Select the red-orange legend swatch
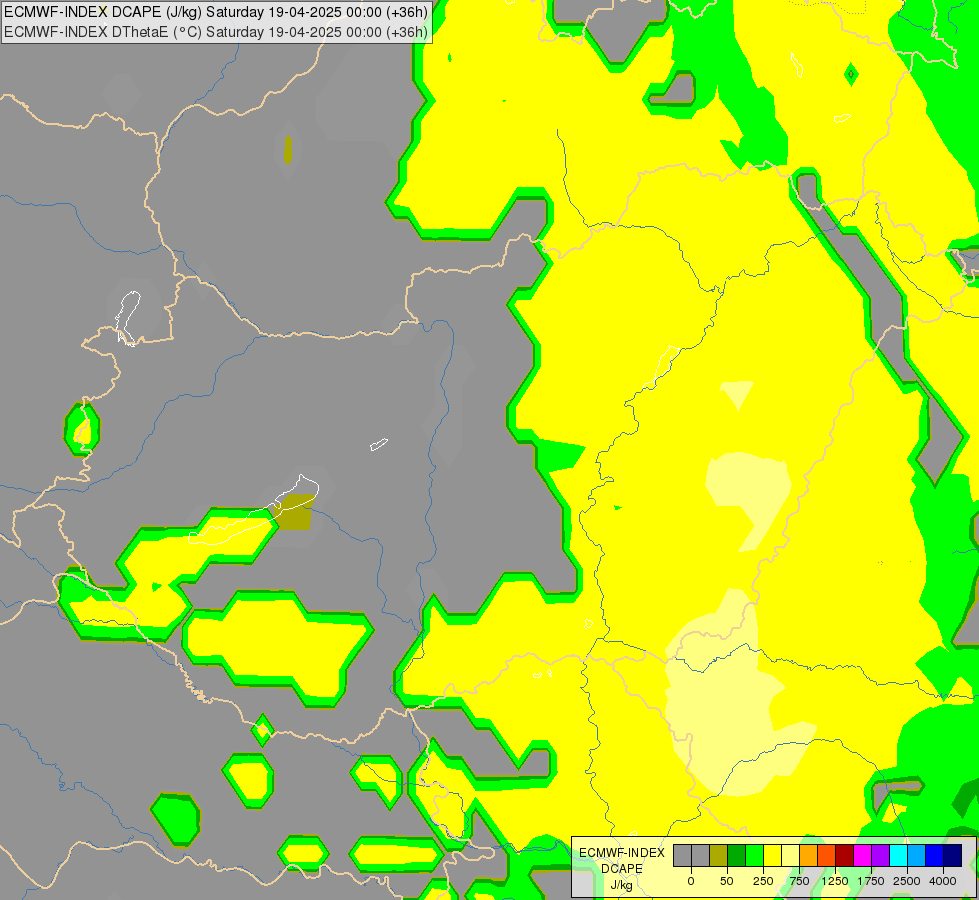This screenshot has height=900, width=979. point(827,855)
